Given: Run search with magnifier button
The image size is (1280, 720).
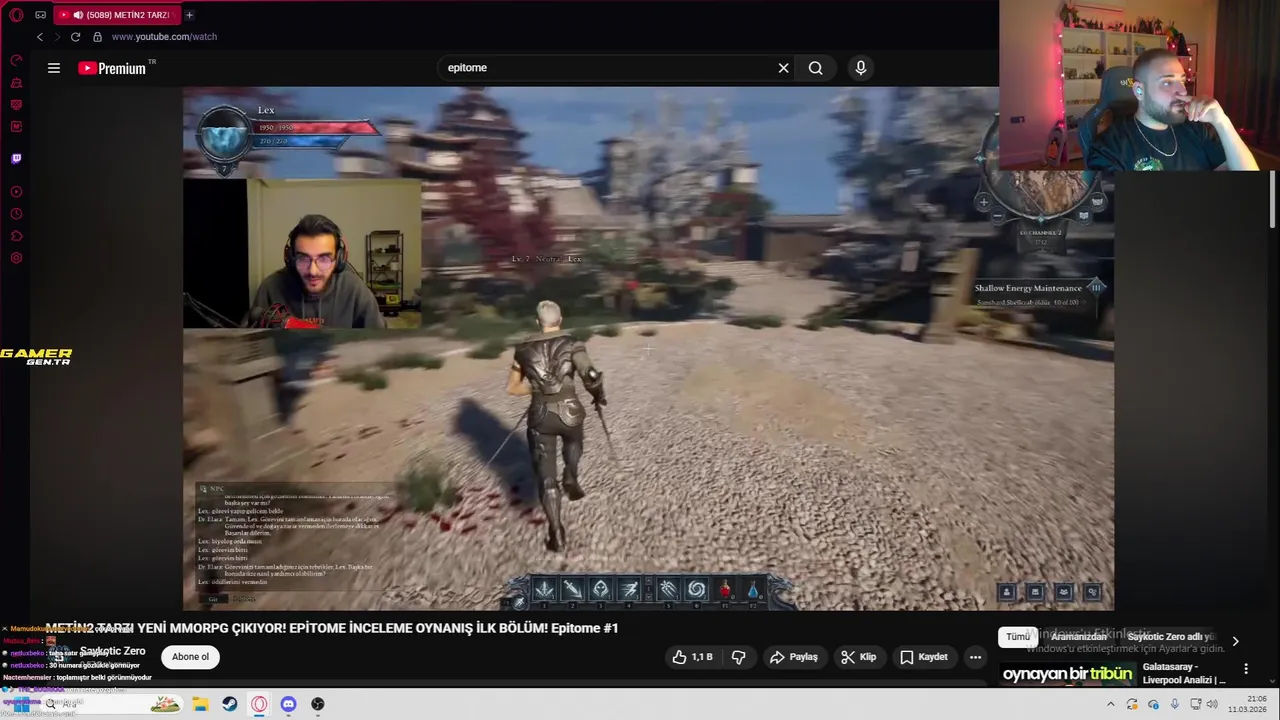Looking at the screenshot, I should pyautogui.click(x=816, y=68).
